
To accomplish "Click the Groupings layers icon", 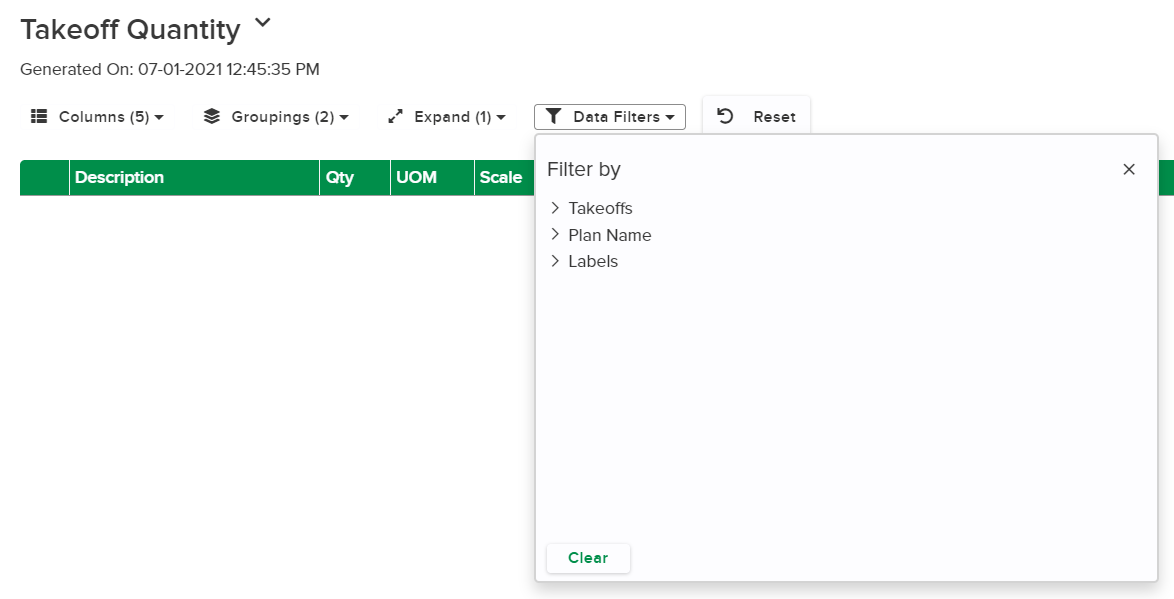I will pyautogui.click(x=212, y=116).
